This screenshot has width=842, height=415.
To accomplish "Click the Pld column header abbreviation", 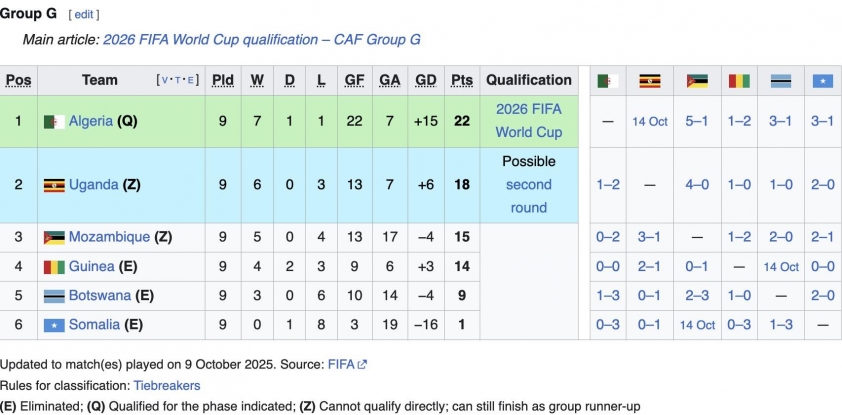I will tap(222, 81).
